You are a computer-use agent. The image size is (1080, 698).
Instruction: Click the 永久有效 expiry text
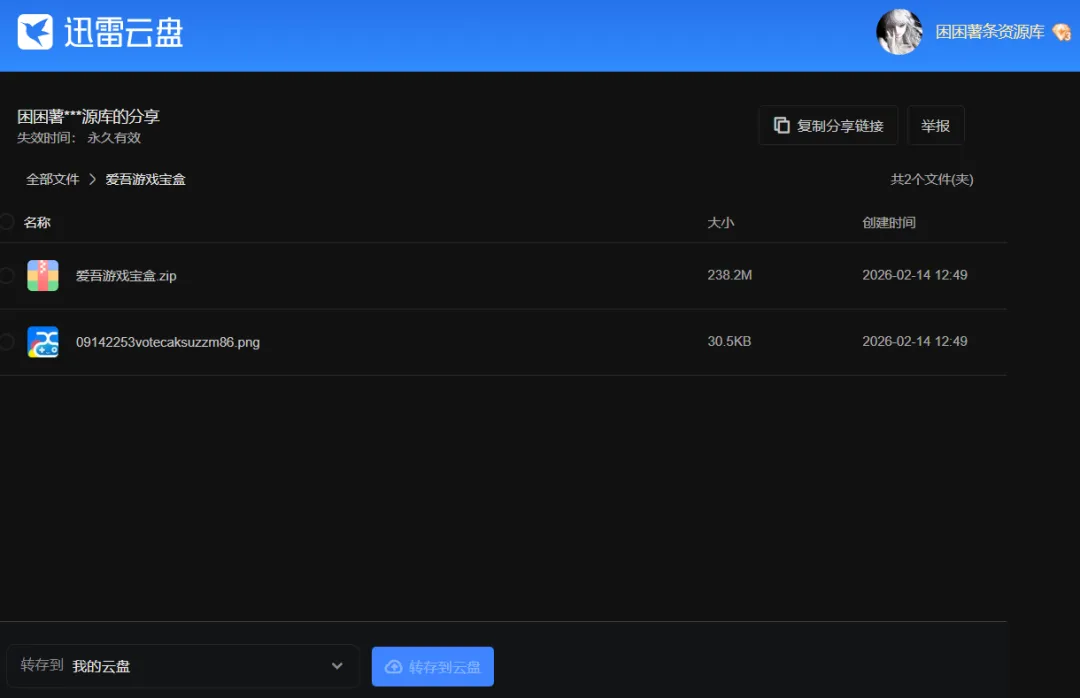(x=114, y=138)
